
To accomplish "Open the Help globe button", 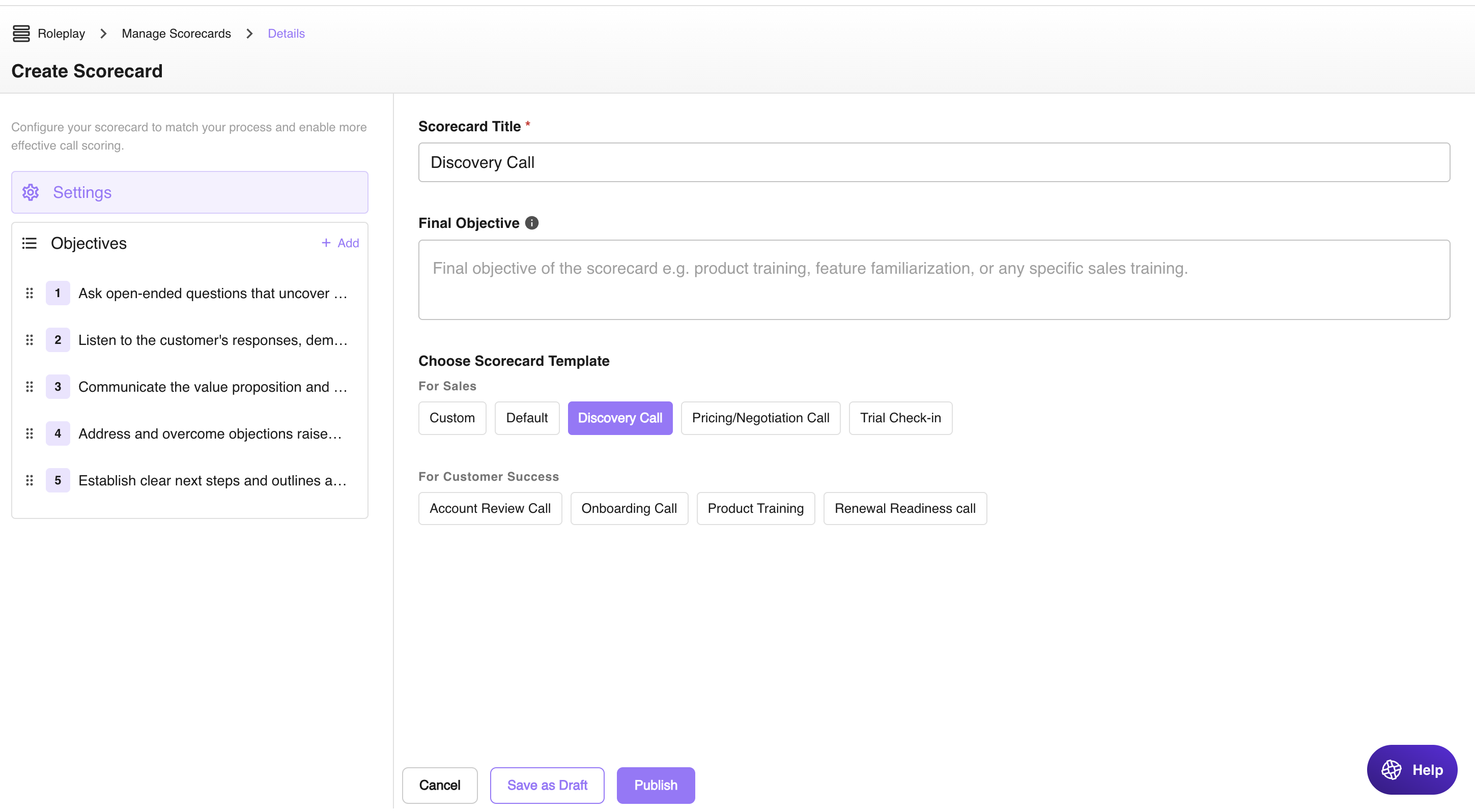I will pyautogui.click(x=1412, y=769).
